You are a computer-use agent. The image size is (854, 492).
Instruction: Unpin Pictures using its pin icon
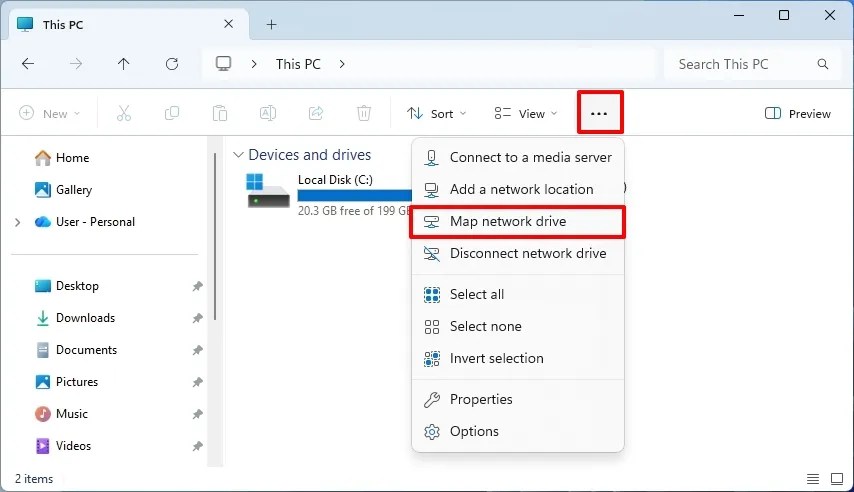(x=197, y=382)
